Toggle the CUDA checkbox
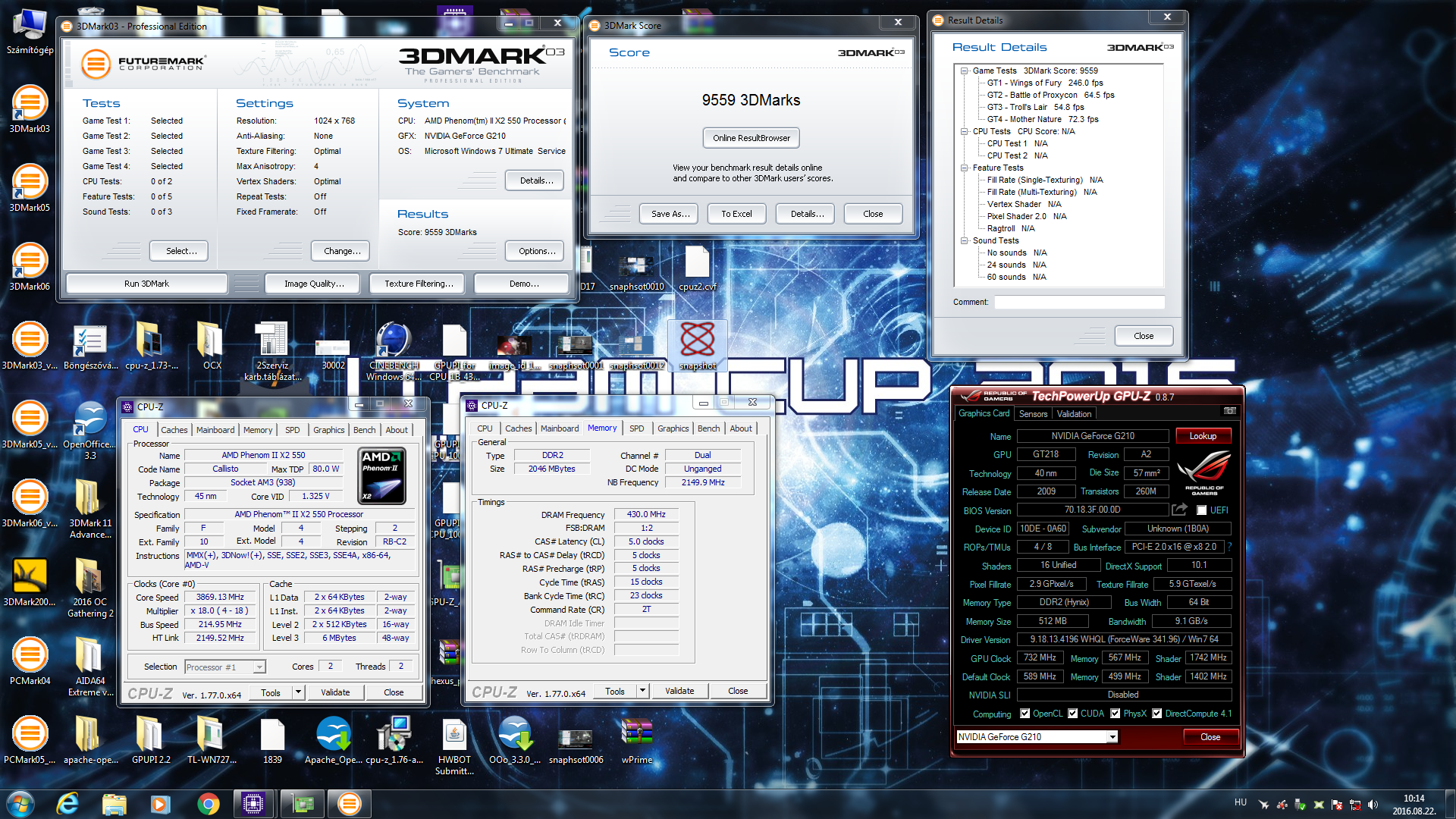 (1073, 714)
